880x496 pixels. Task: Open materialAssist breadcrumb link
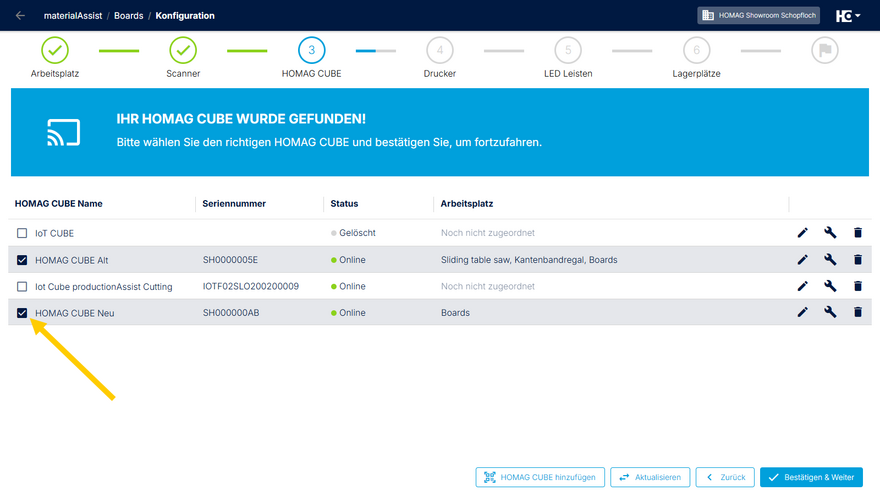pyautogui.click(x=73, y=16)
